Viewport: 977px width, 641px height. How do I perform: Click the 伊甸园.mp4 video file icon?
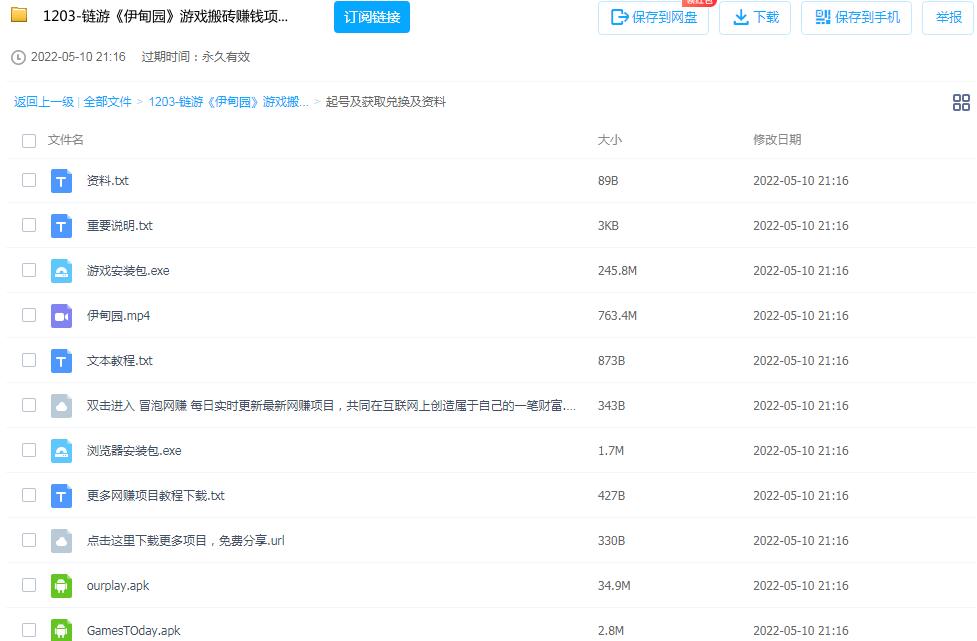click(x=62, y=316)
